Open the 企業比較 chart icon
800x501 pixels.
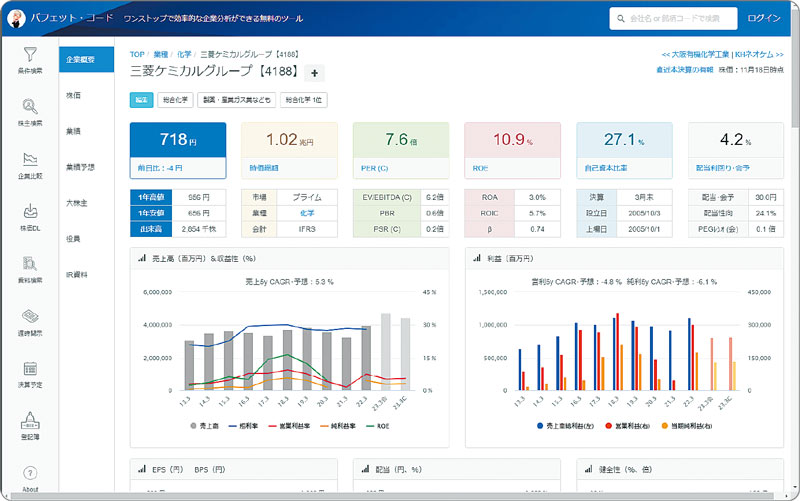point(30,159)
